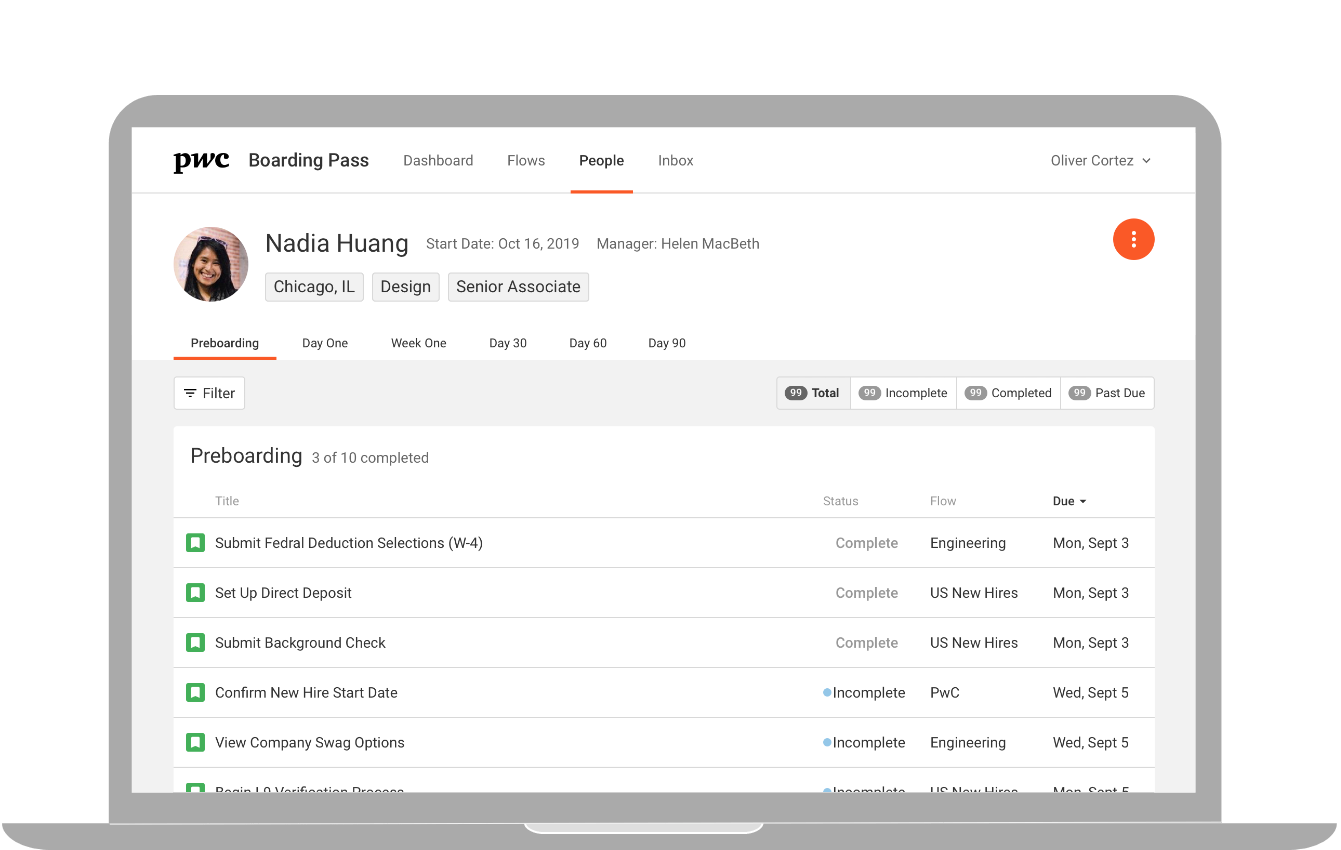Image resolution: width=1341 pixels, height=850 pixels.
Task: Click the PwC logo
Action: 201,161
